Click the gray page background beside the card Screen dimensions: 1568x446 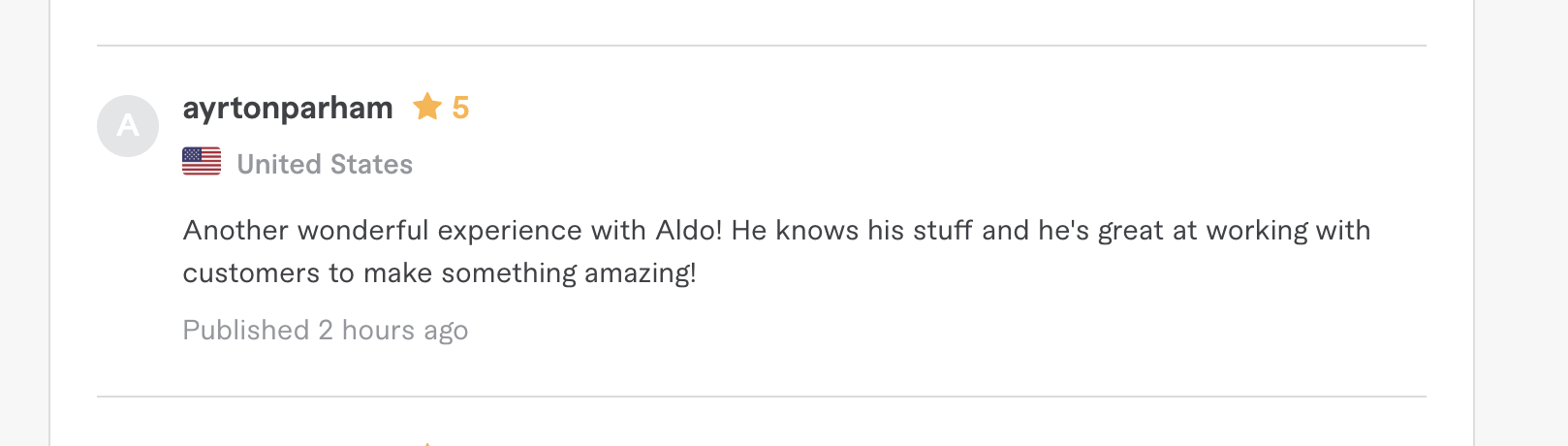coord(1521,223)
